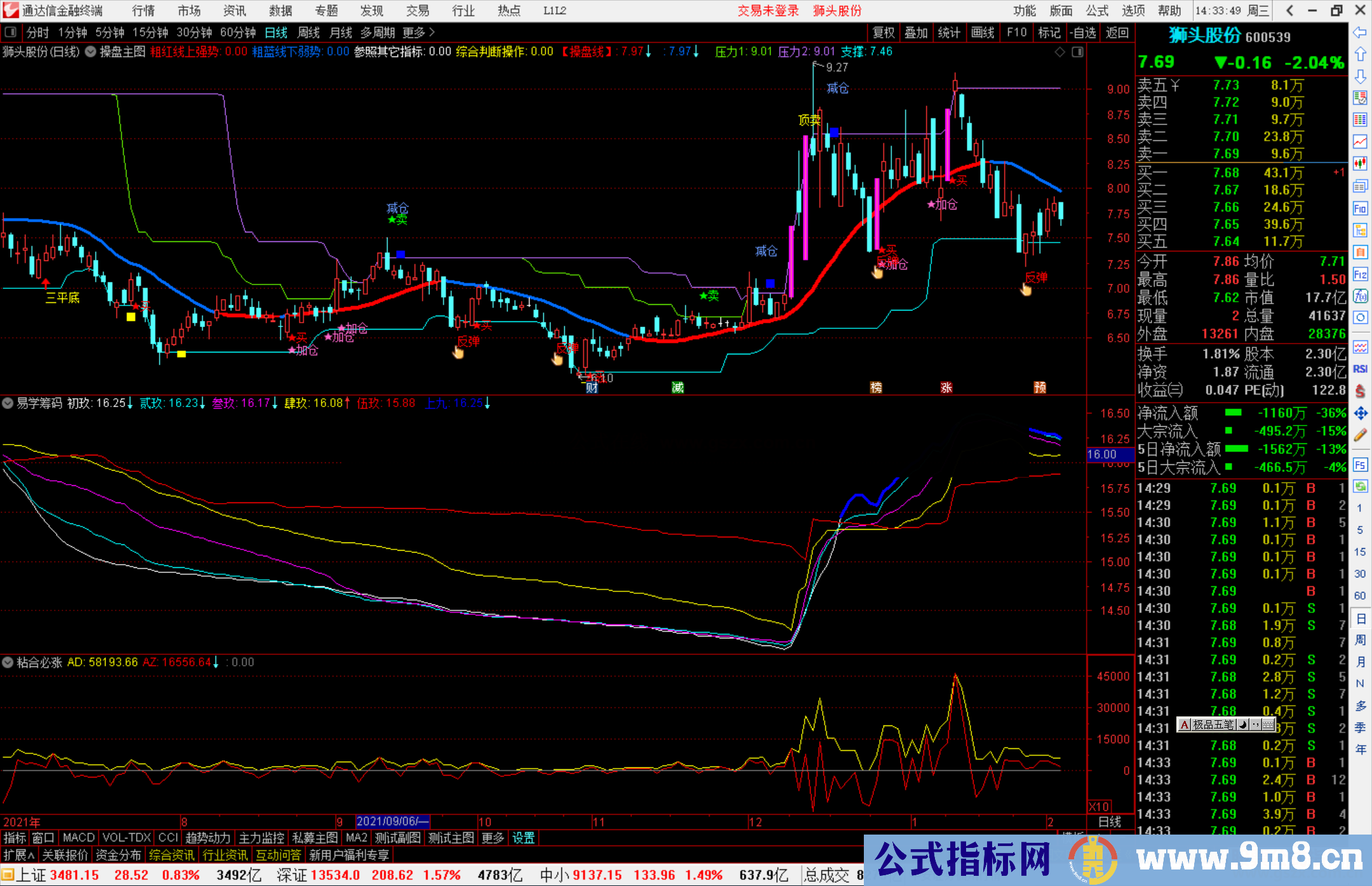Viewport: 1372px width, 886px height.
Task: Toggle the 易学筹码 panel round button
Action: pyautogui.click(x=8, y=403)
